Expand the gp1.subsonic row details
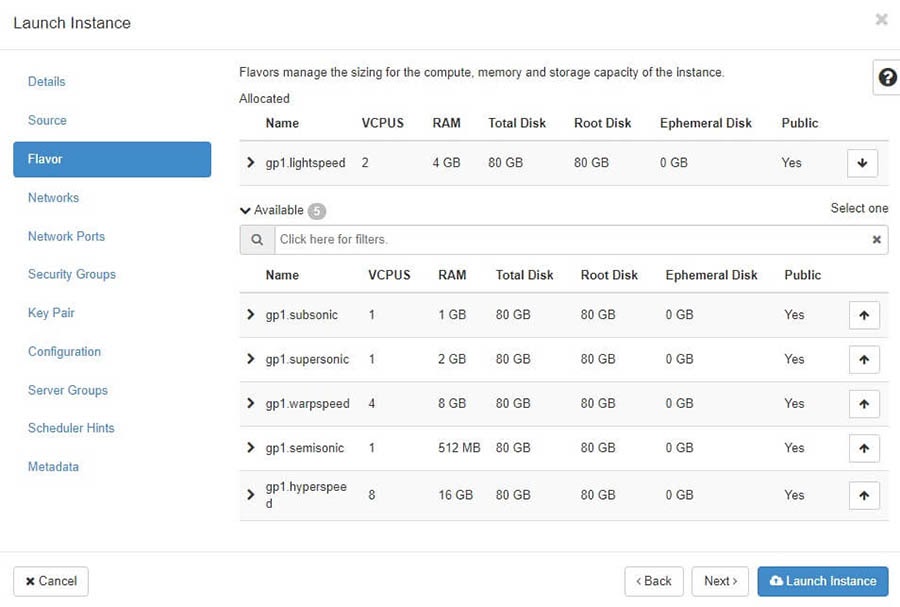The width and height of the screenshot is (900, 607). [251, 315]
